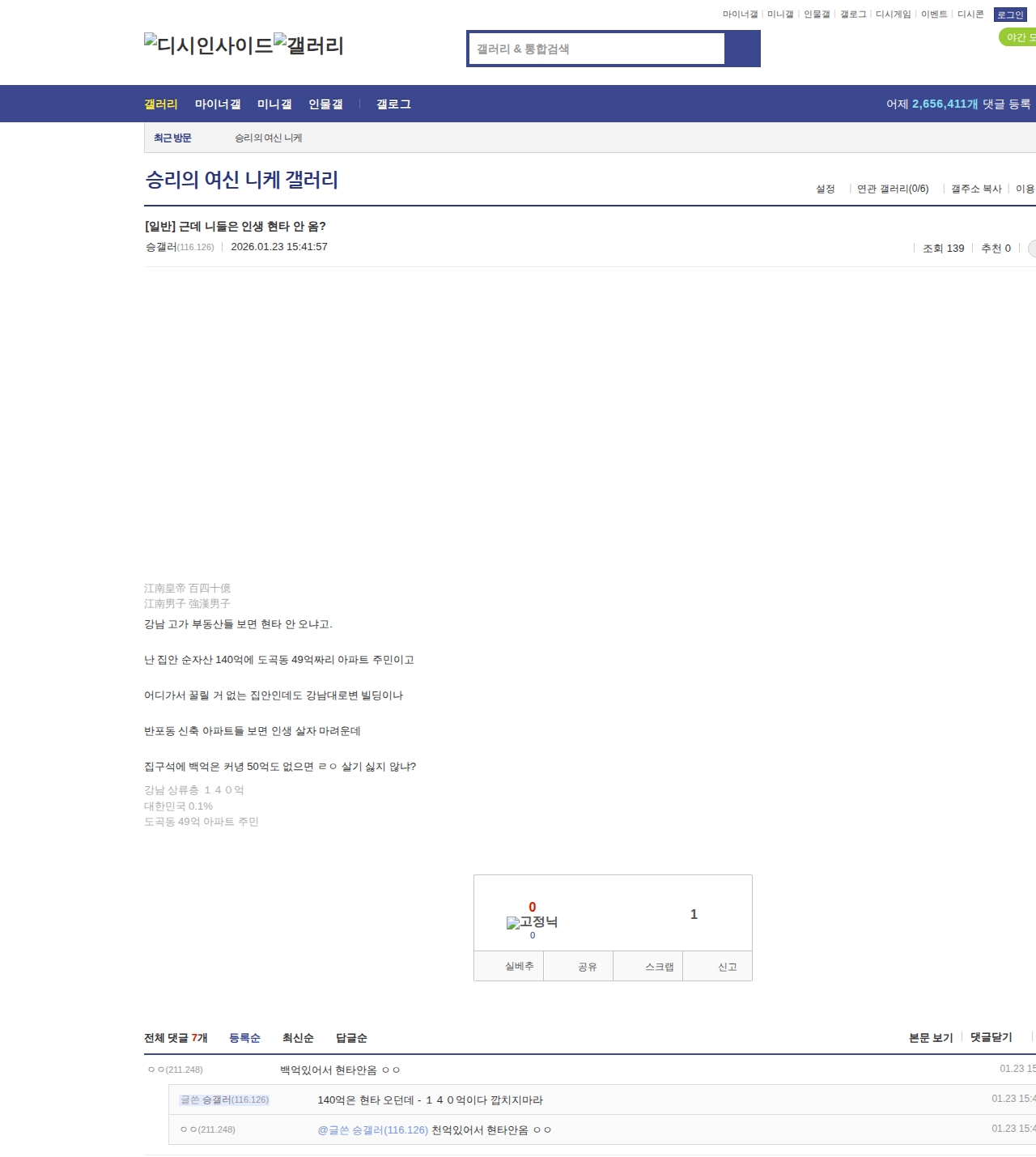Open the 이벤트 top link
The image size is (1036, 1157).
click(934, 15)
